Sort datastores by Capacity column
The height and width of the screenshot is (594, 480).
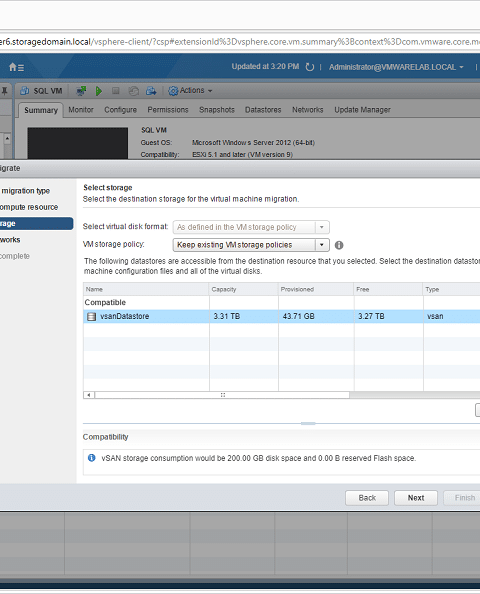[x=244, y=289]
